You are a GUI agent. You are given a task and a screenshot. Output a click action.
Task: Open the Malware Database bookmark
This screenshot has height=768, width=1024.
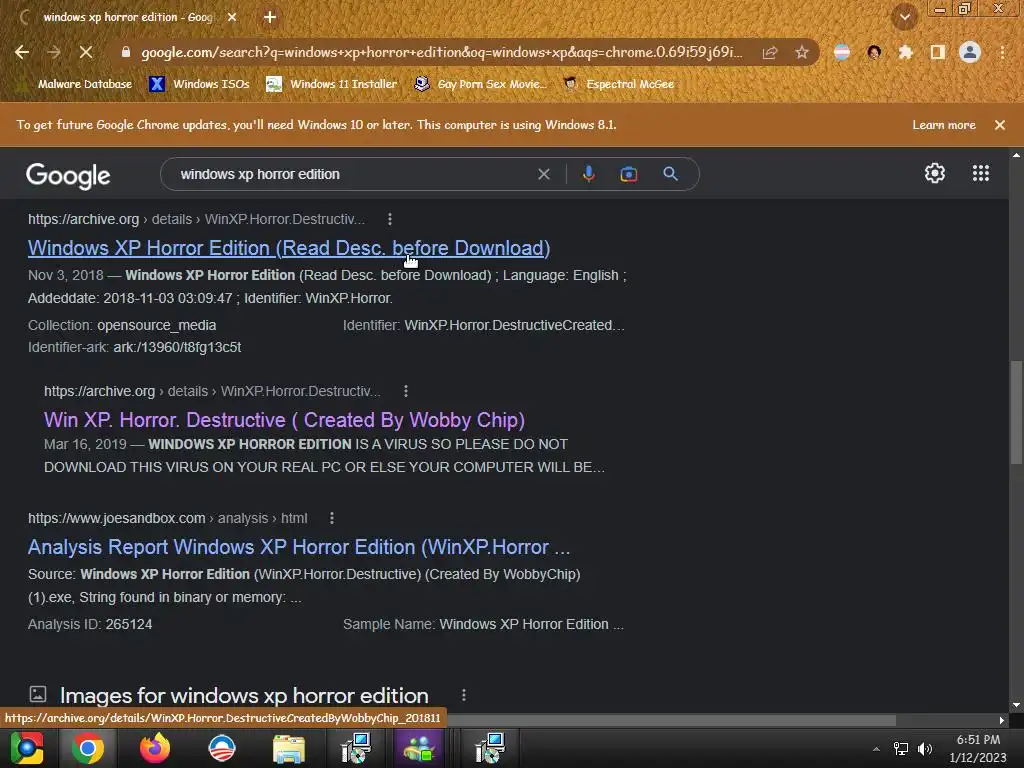point(75,84)
